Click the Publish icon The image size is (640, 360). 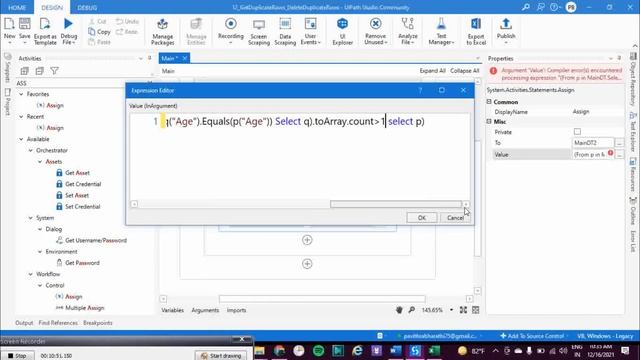point(506,24)
